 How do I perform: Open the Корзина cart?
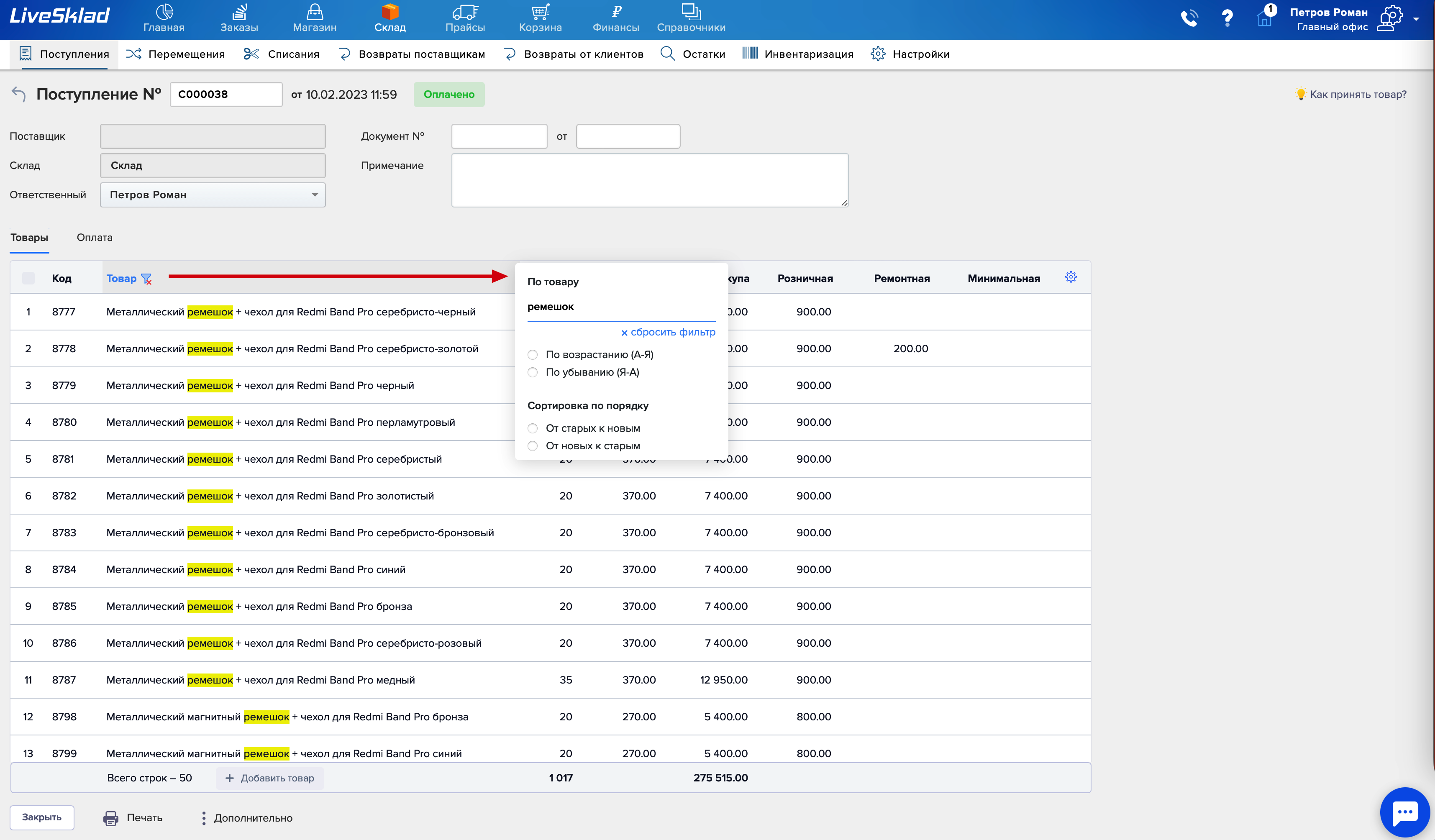[541, 19]
